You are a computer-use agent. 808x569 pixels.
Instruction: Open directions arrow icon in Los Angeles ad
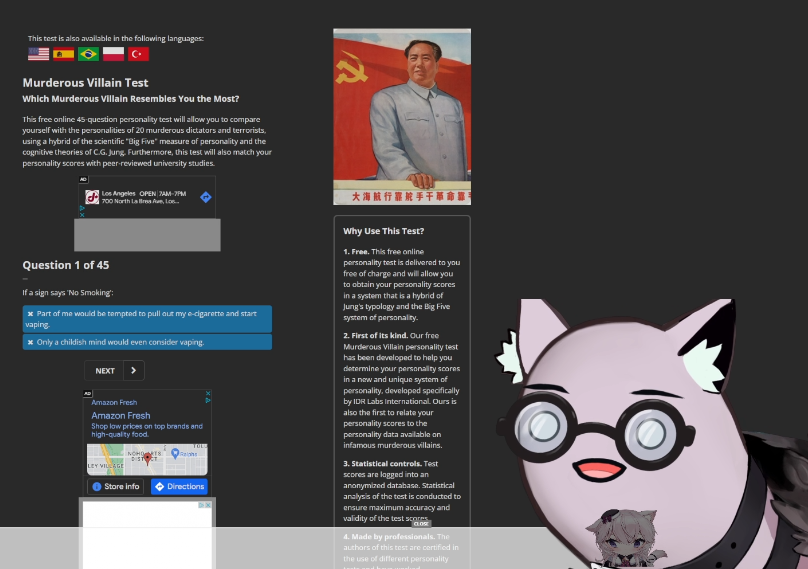click(206, 197)
